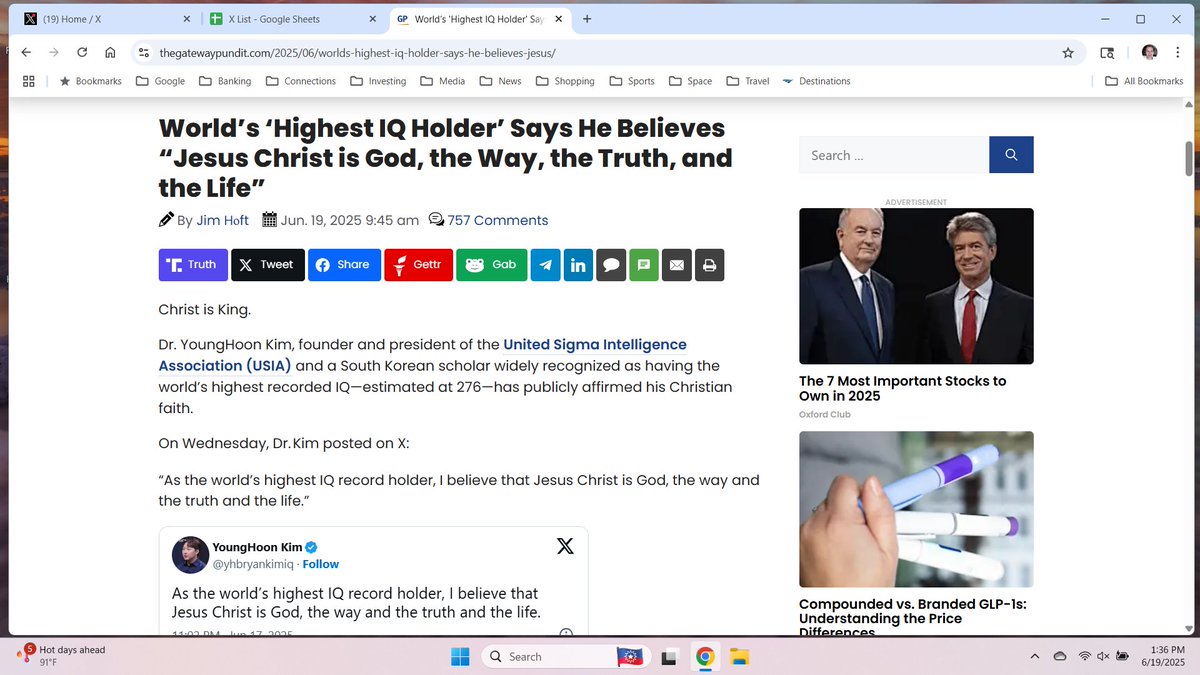Open Chrome three-dot menu
The height and width of the screenshot is (675, 1200).
pos(1177,53)
